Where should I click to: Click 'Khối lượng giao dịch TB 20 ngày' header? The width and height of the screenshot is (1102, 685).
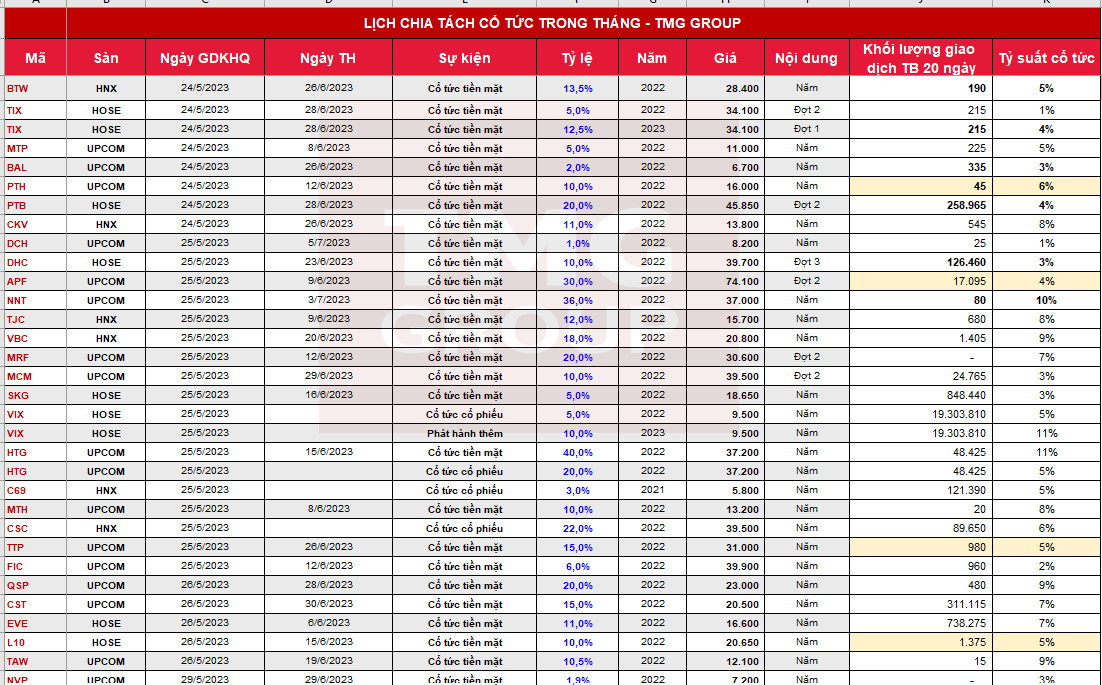point(921,58)
